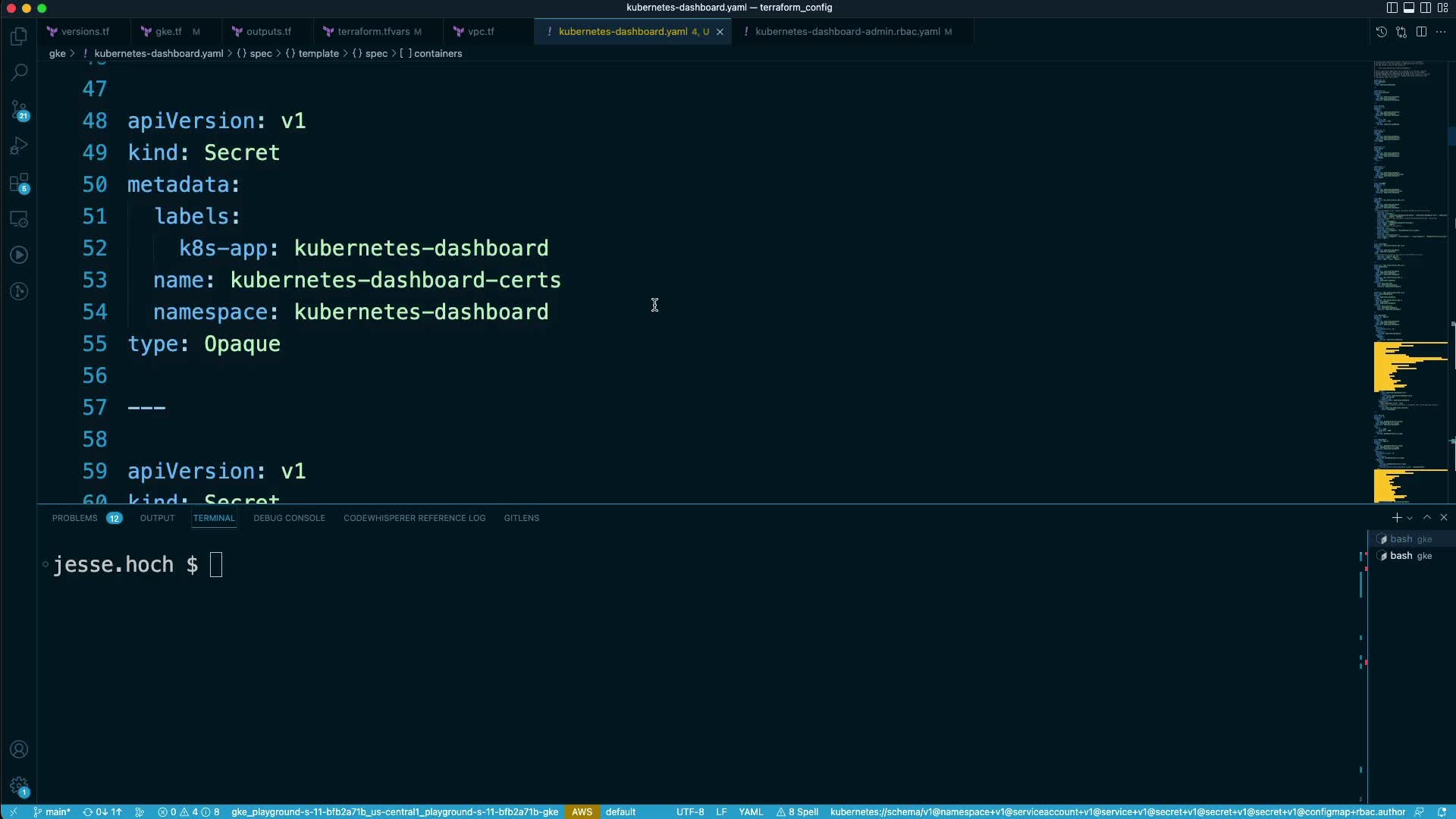Screen dimensions: 1456x819
Task: Toggle the bottom panel layout button
Action: [1408, 8]
